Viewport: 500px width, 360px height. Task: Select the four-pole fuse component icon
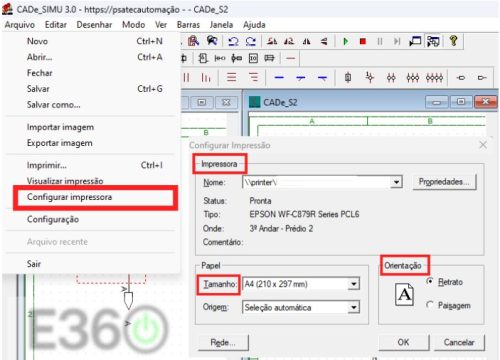pyautogui.click(x=434, y=78)
